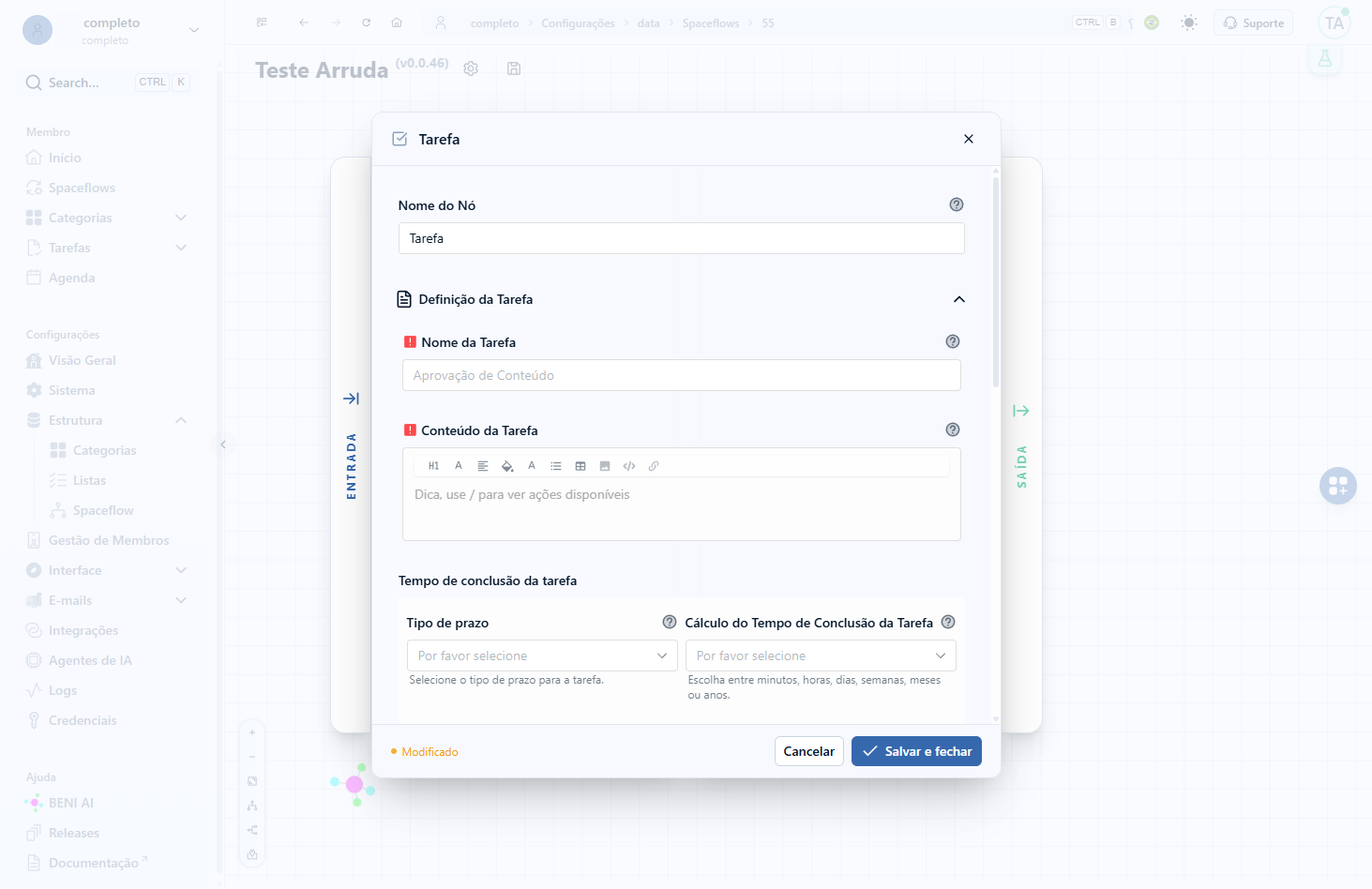Click the ENTRADA arrow icon on node
Viewport: 1372px width, 889px height.
tap(352, 399)
